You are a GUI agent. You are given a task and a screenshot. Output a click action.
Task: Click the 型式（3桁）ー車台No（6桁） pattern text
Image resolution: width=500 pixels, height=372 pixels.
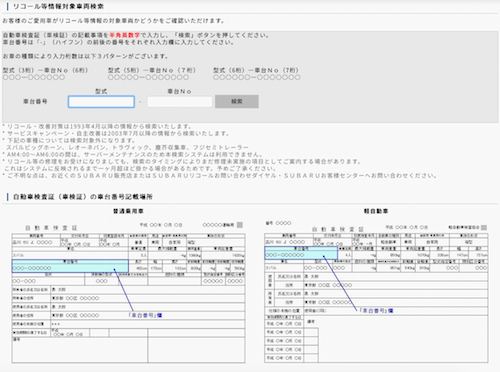[45, 70]
